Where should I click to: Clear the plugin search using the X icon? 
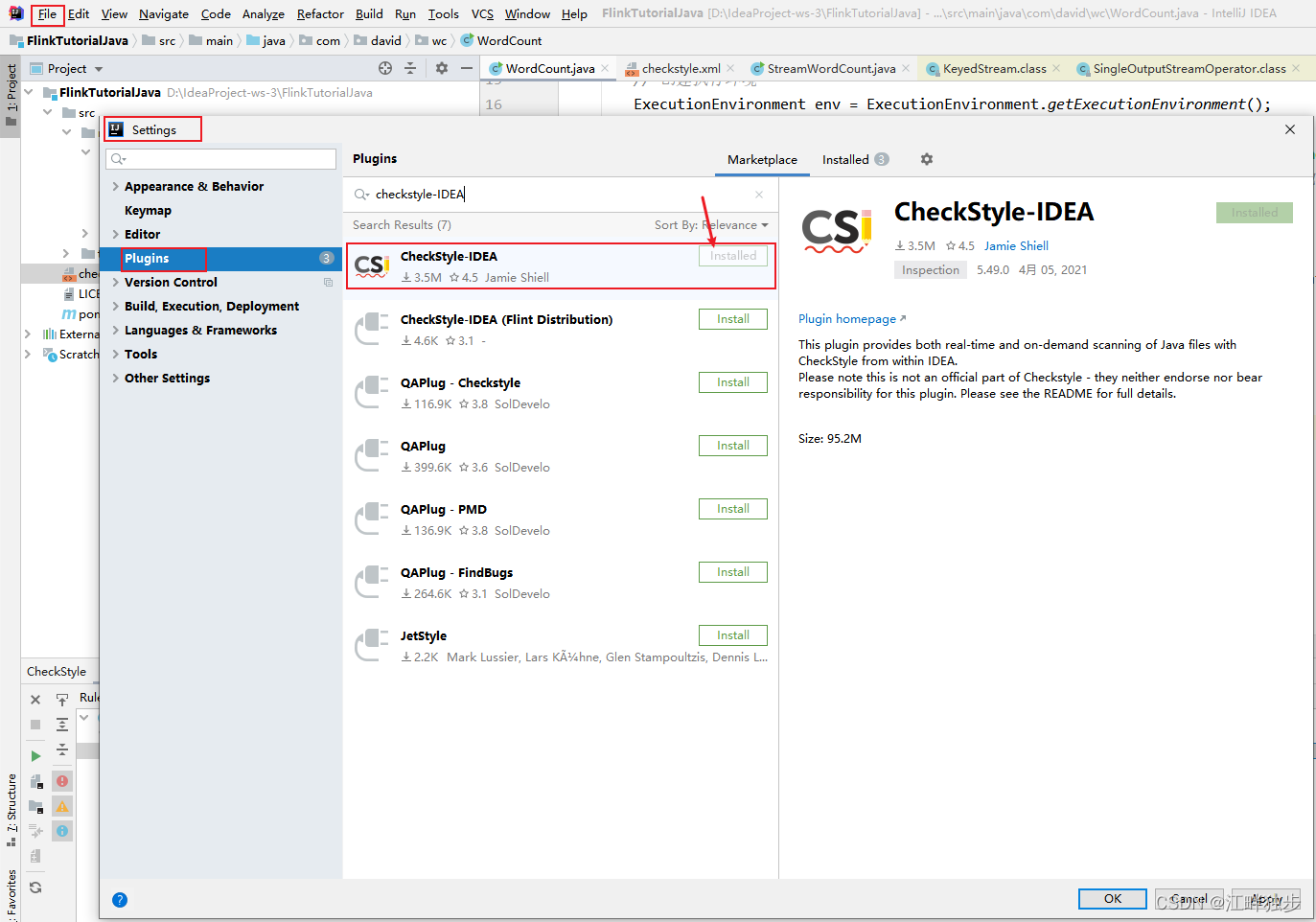pos(759,194)
